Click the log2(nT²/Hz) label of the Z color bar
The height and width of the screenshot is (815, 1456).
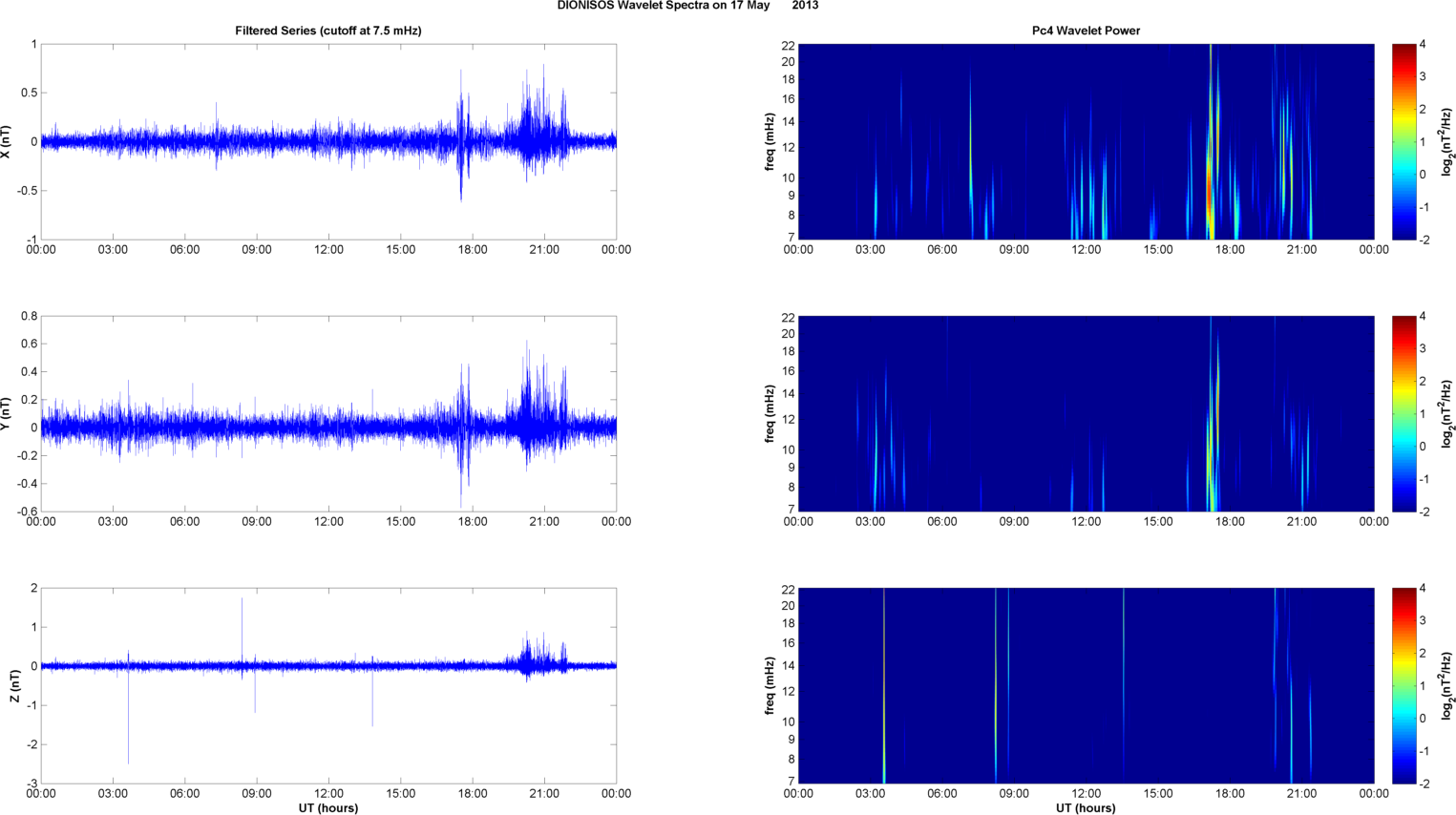(x=1447, y=685)
